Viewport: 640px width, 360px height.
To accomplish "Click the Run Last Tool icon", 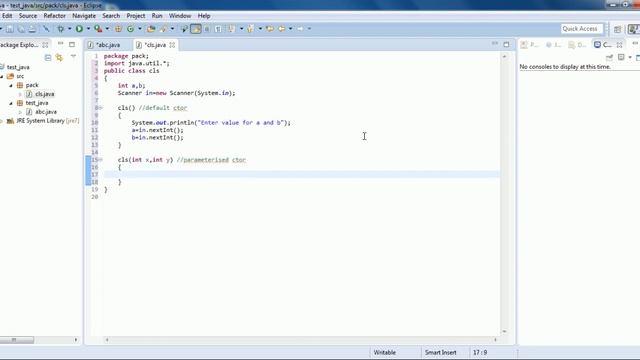I will [98, 29].
